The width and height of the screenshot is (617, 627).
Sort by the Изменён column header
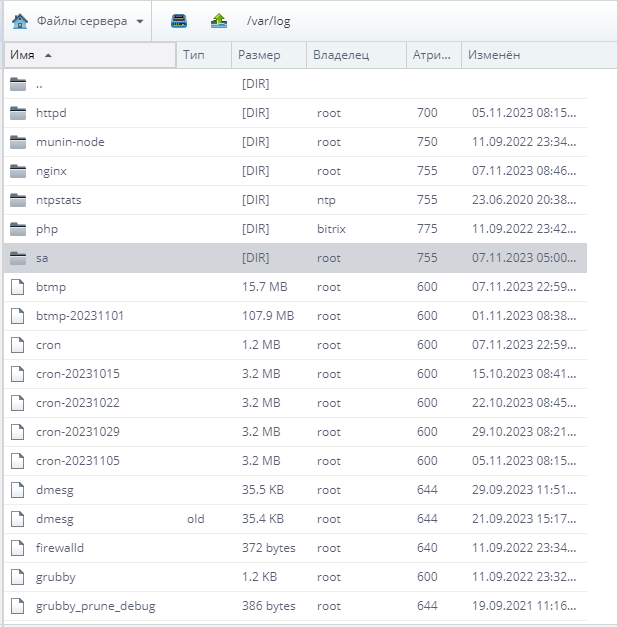[495, 55]
